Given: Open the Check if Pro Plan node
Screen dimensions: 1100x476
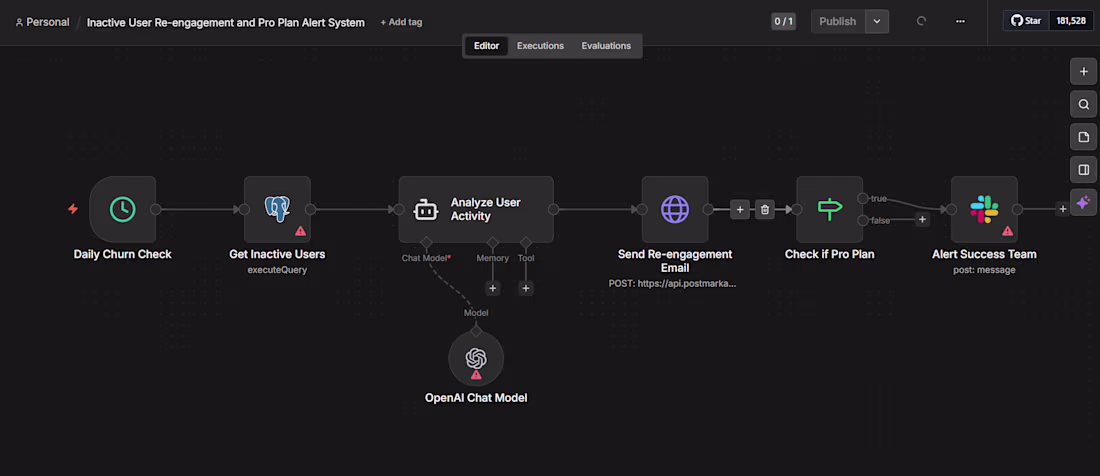Looking at the screenshot, I should [x=829, y=209].
